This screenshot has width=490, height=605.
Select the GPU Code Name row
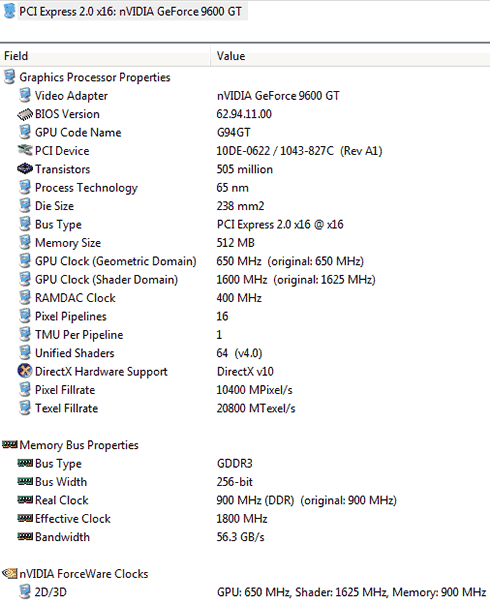pyautogui.click(x=245, y=132)
